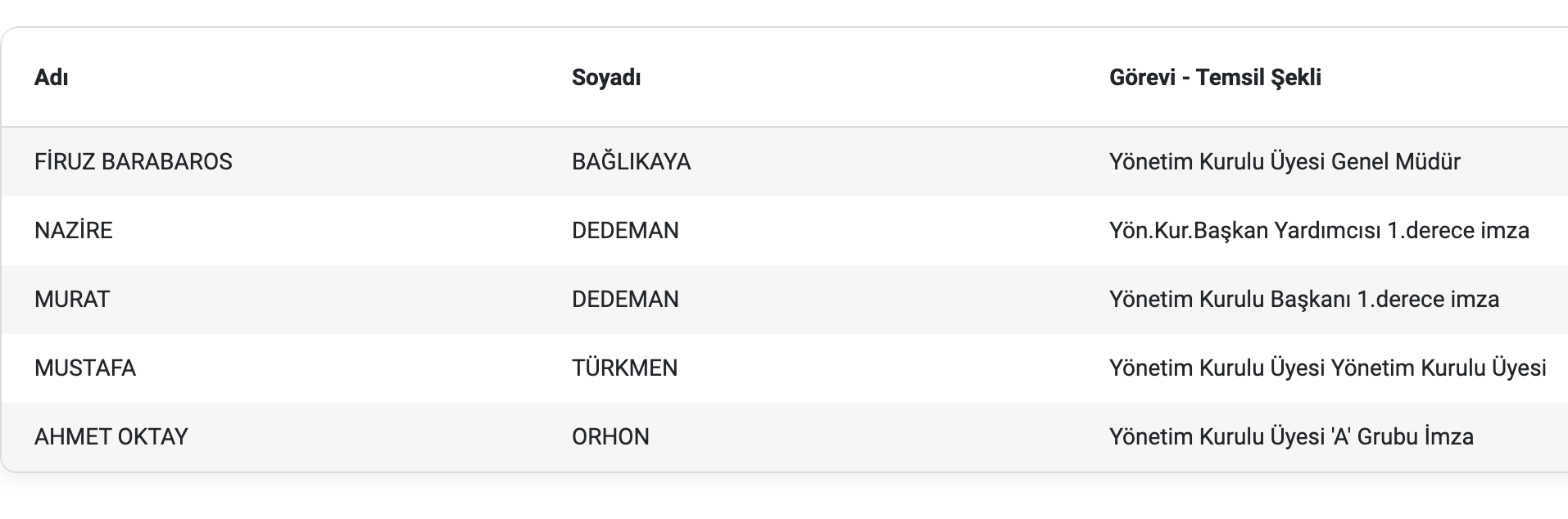Screen dimensions: 1568x519
Task: Click the Soyadı column header
Action: (x=606, y=78)
